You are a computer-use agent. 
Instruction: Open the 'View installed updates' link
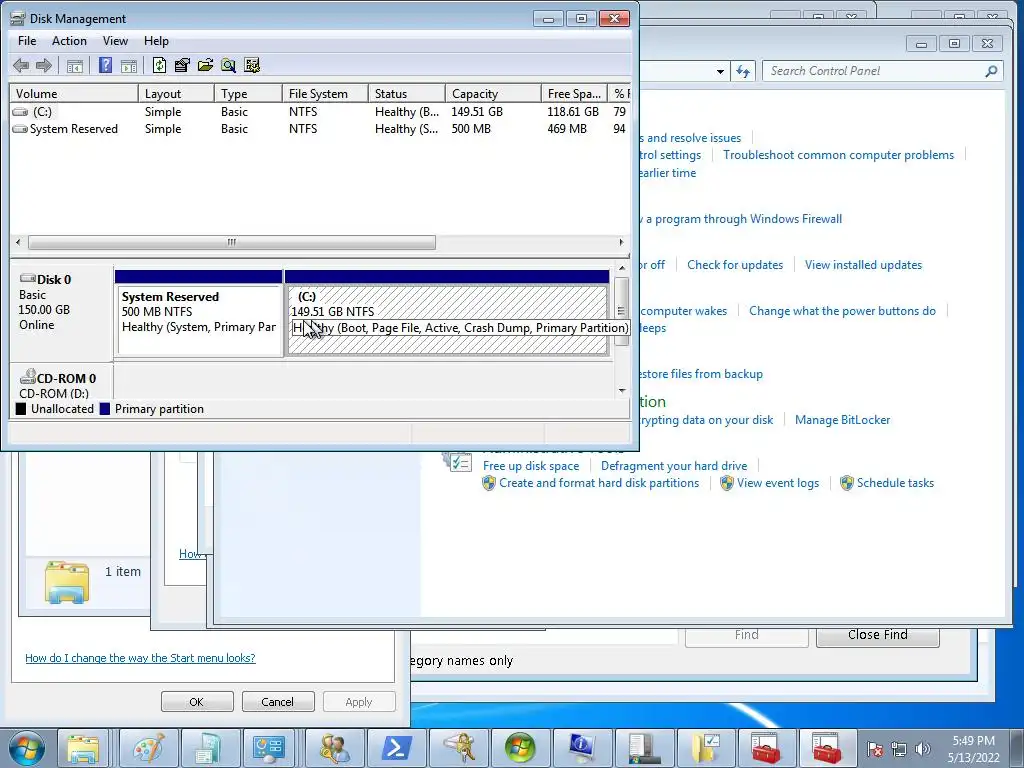tap(863, 264)
